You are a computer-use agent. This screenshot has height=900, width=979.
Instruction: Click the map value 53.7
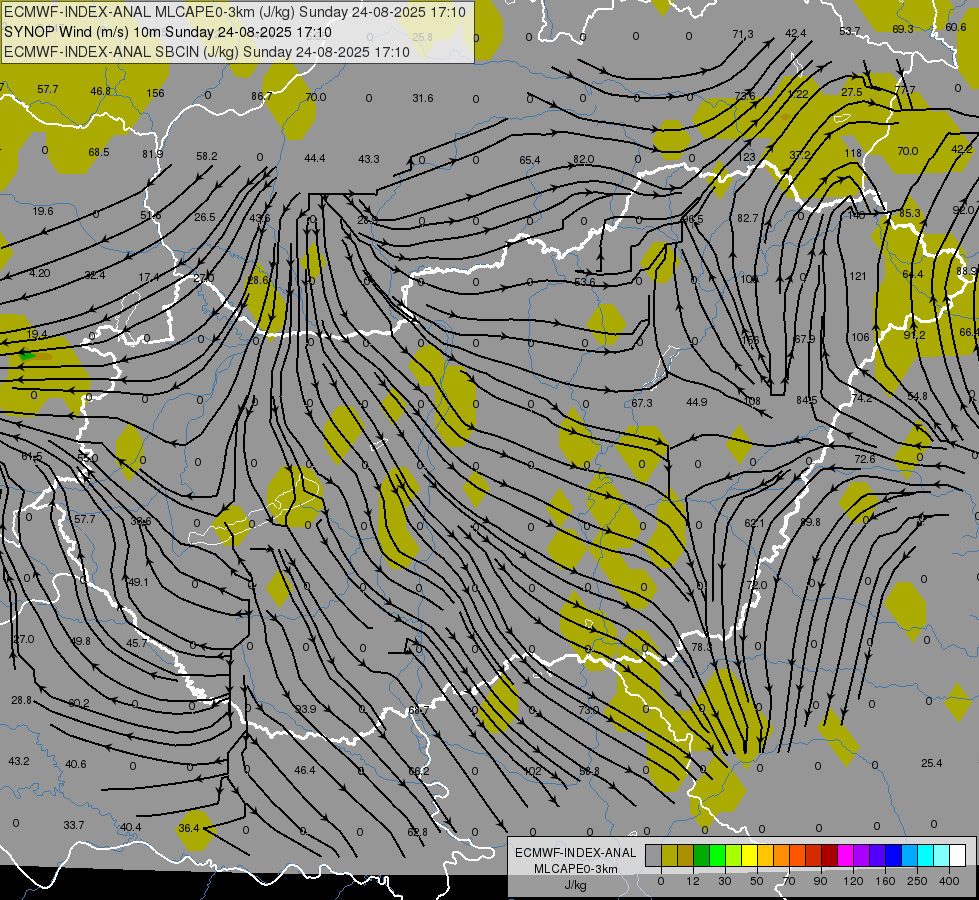pyautogui.click(x=850, y=31)
